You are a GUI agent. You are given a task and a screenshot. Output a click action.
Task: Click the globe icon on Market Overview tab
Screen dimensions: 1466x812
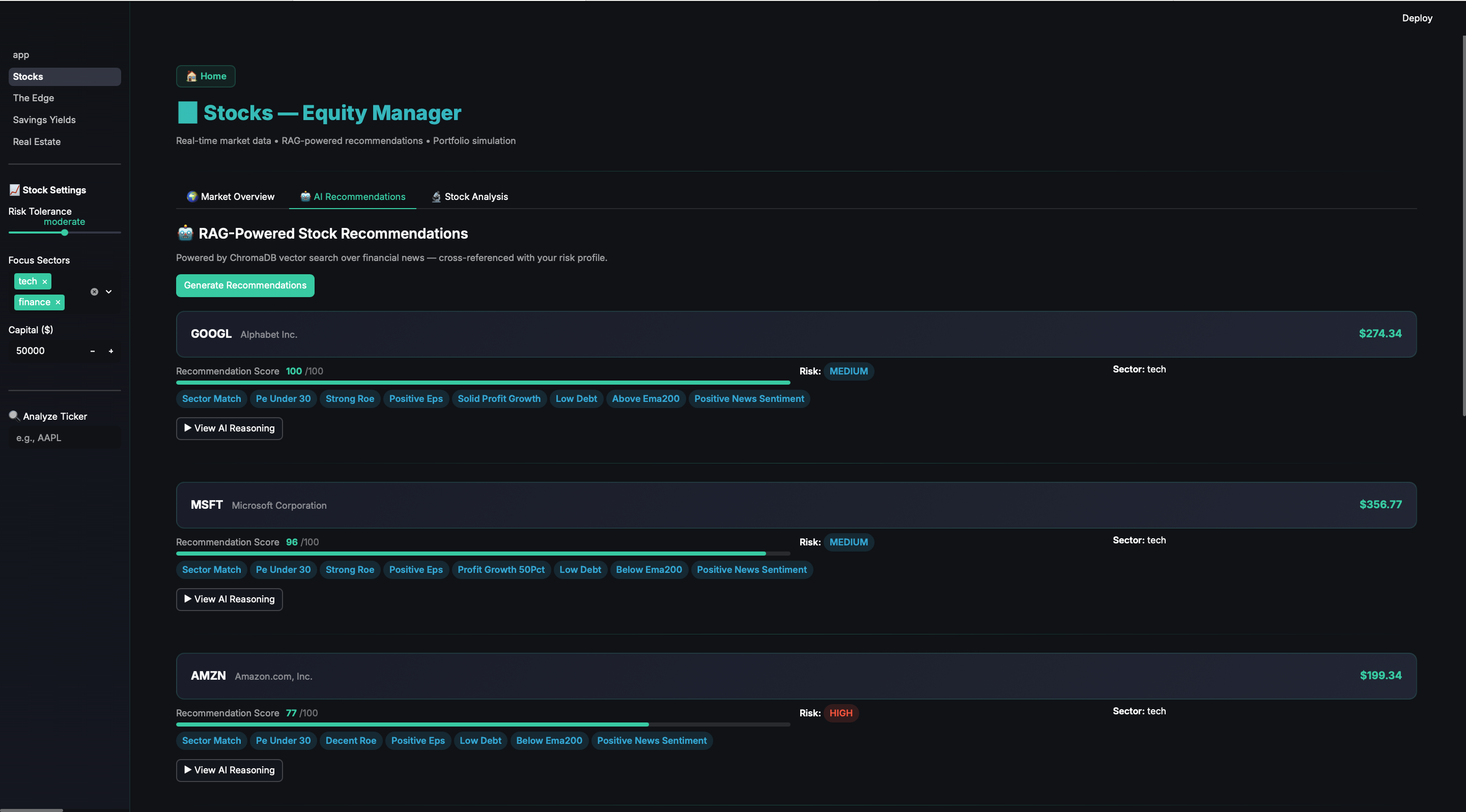(x=192, y=197)
